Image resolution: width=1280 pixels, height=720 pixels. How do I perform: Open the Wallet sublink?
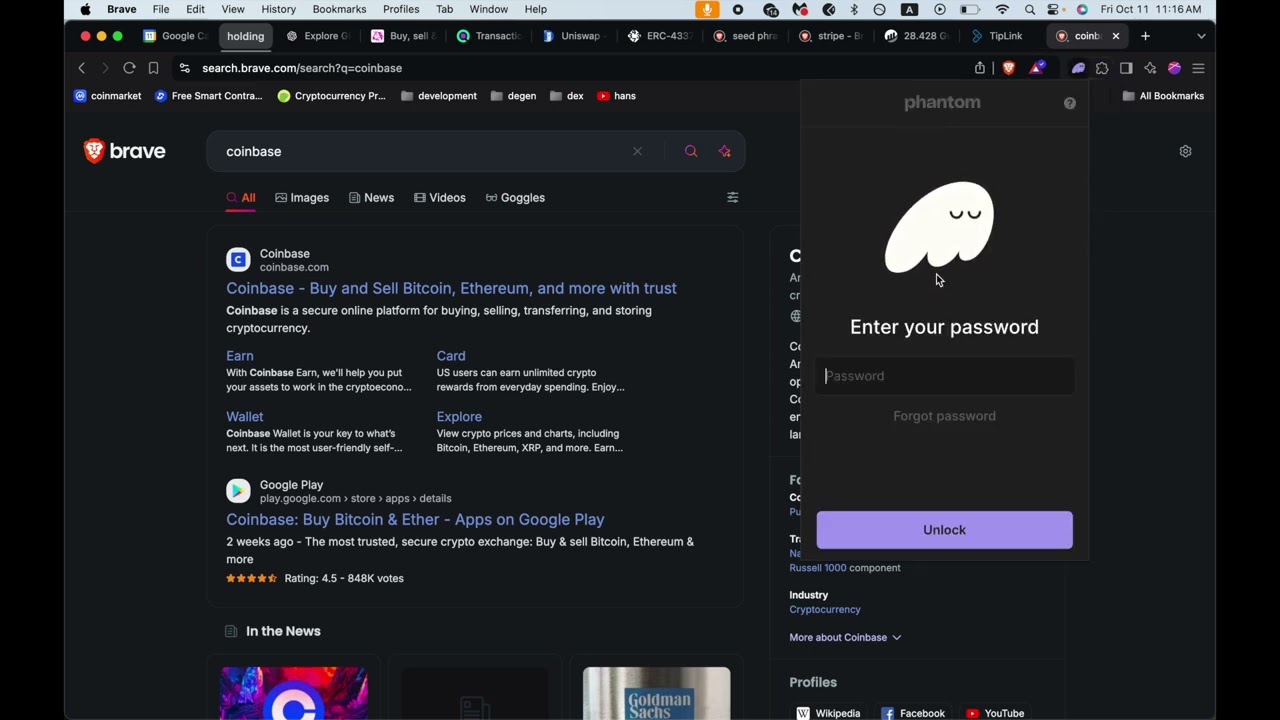click(x=245, y=417)
